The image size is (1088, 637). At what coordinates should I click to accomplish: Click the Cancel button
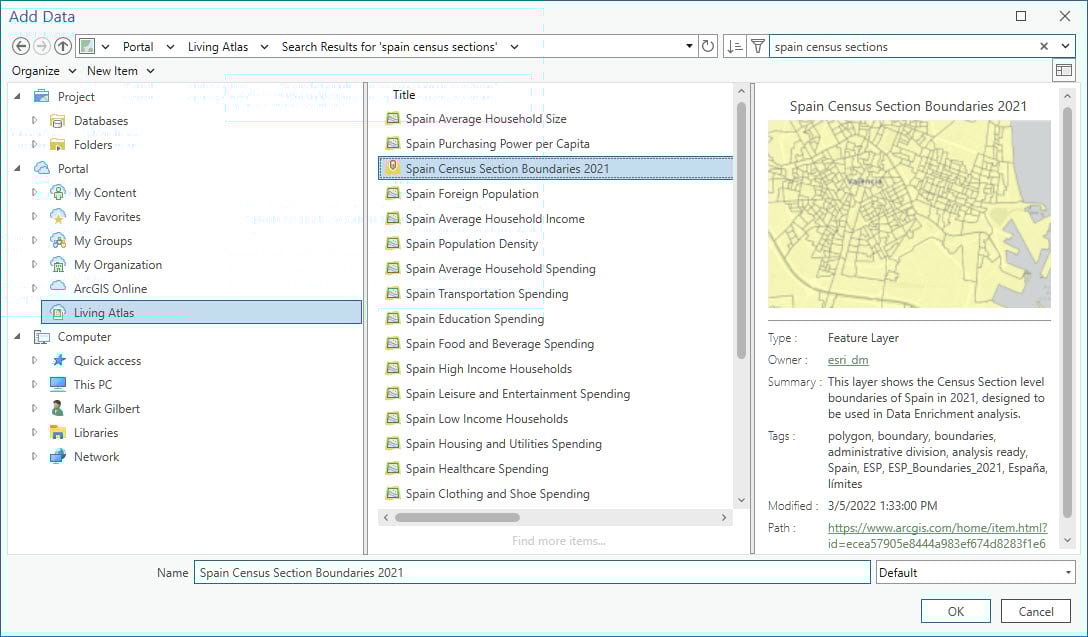[x=1035, y=611]
